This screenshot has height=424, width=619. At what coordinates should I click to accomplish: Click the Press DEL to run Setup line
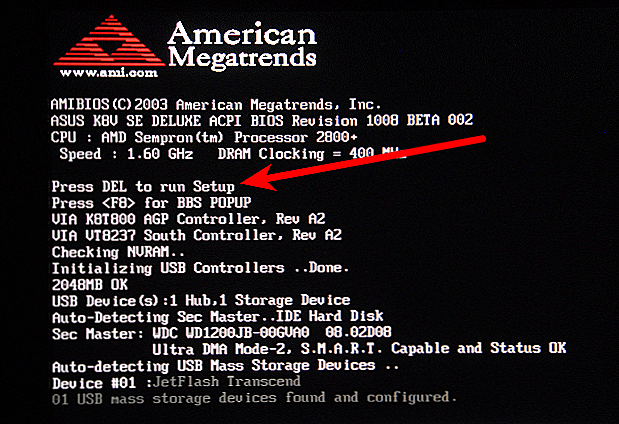(143, 186)
